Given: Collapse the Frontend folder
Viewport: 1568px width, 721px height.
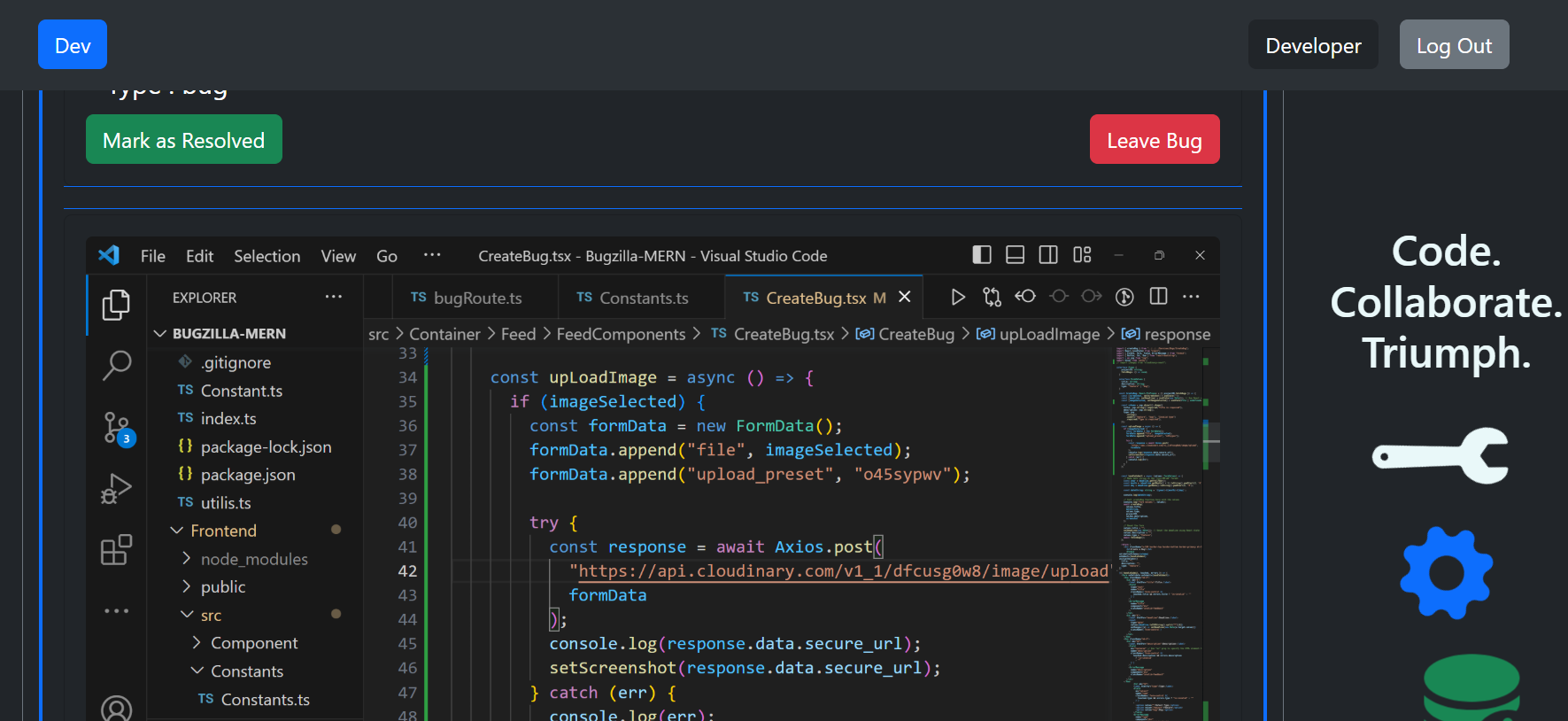Looking at the screenshot, I should (223, 531).
